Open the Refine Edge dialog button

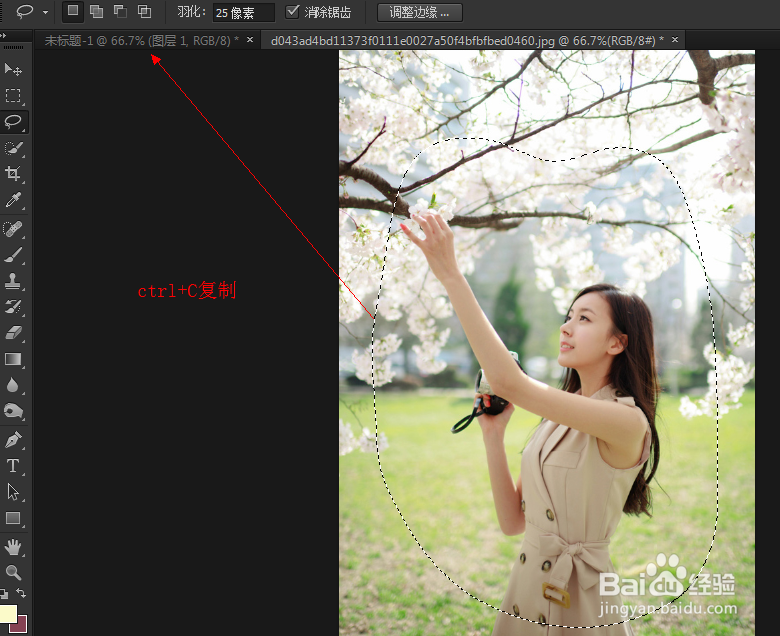click(x=420, y=12)
